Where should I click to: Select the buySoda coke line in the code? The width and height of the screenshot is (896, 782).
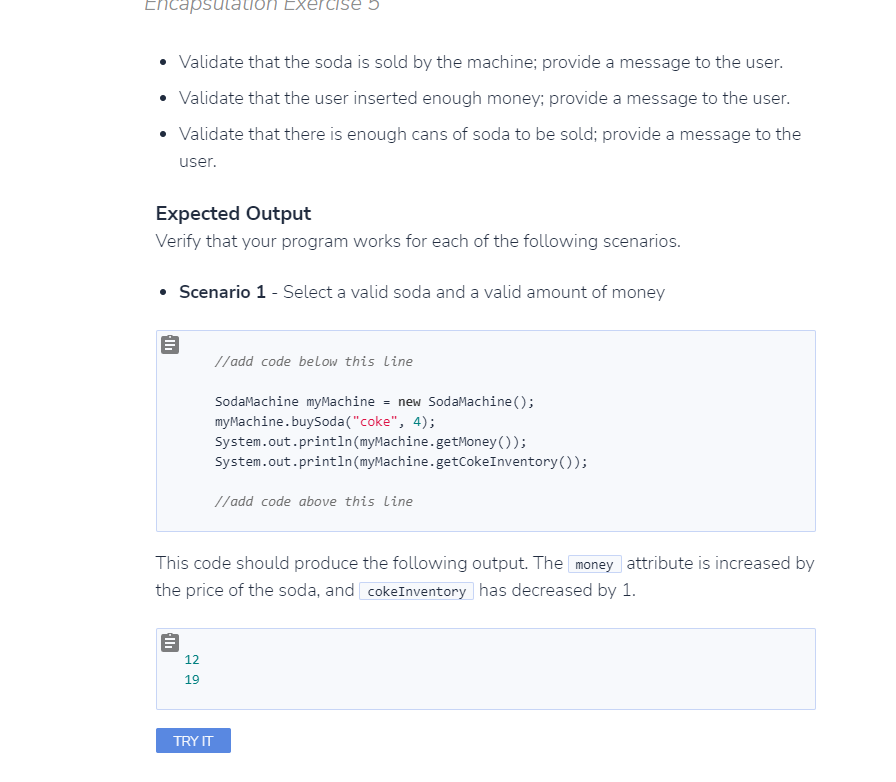click(326, 421)
